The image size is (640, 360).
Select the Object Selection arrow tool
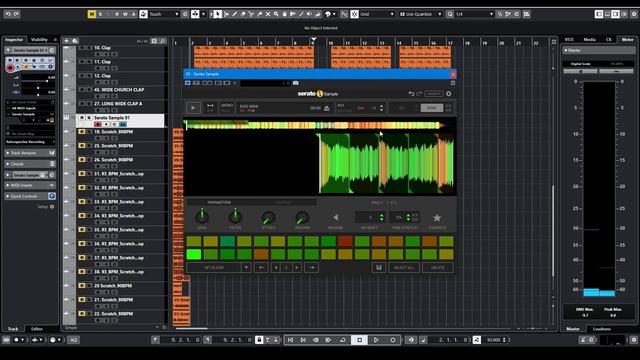coord(218,14)
